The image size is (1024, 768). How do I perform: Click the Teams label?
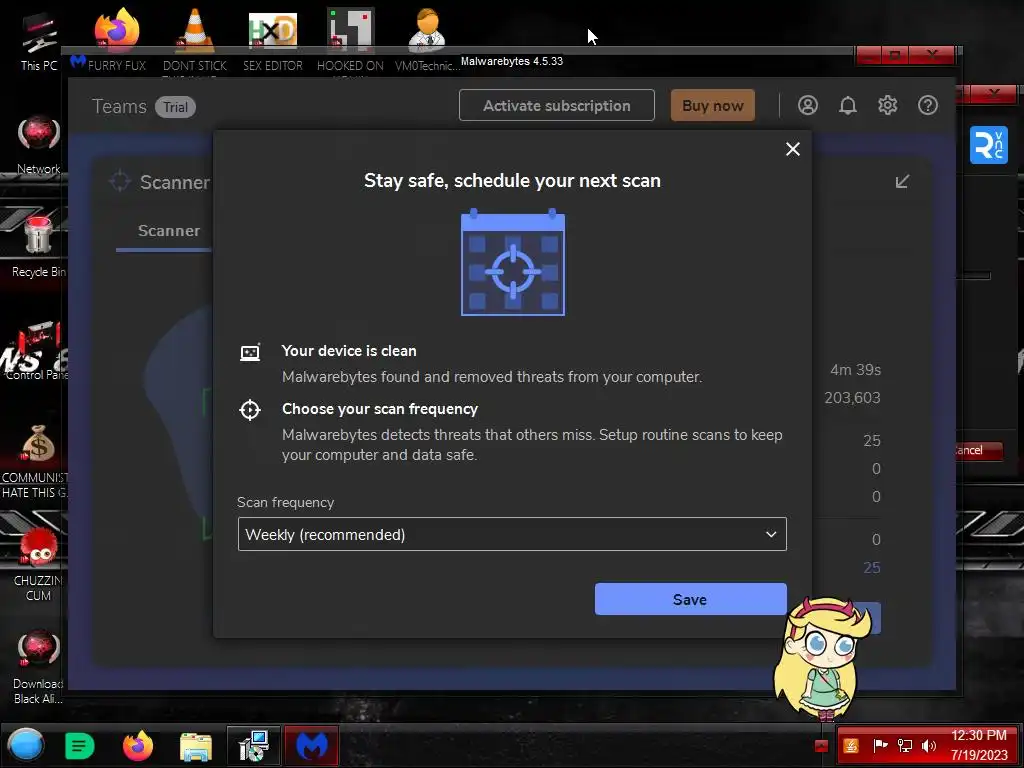(x=119, y=106)
